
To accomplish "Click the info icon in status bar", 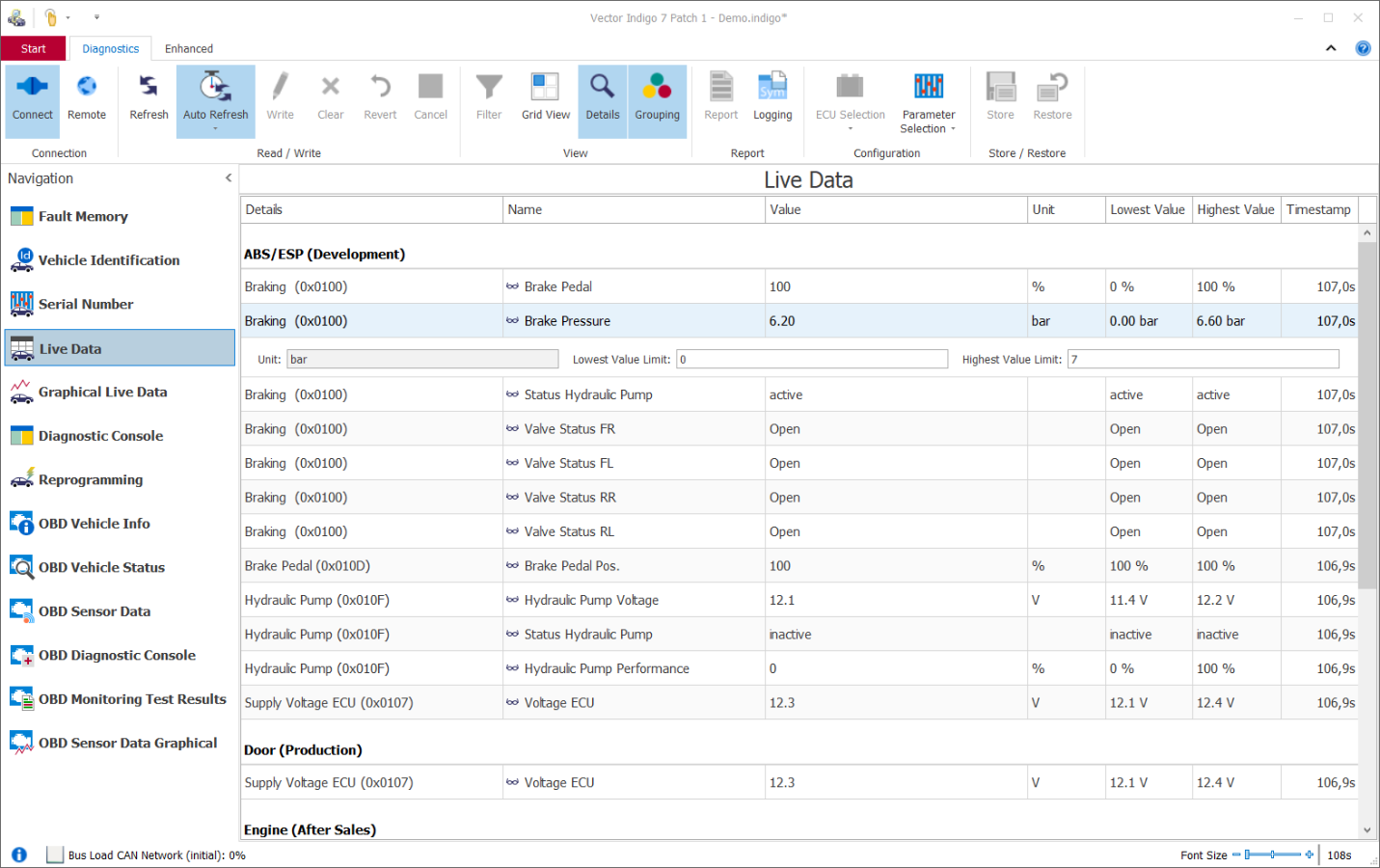I will (x=19, y=854).
